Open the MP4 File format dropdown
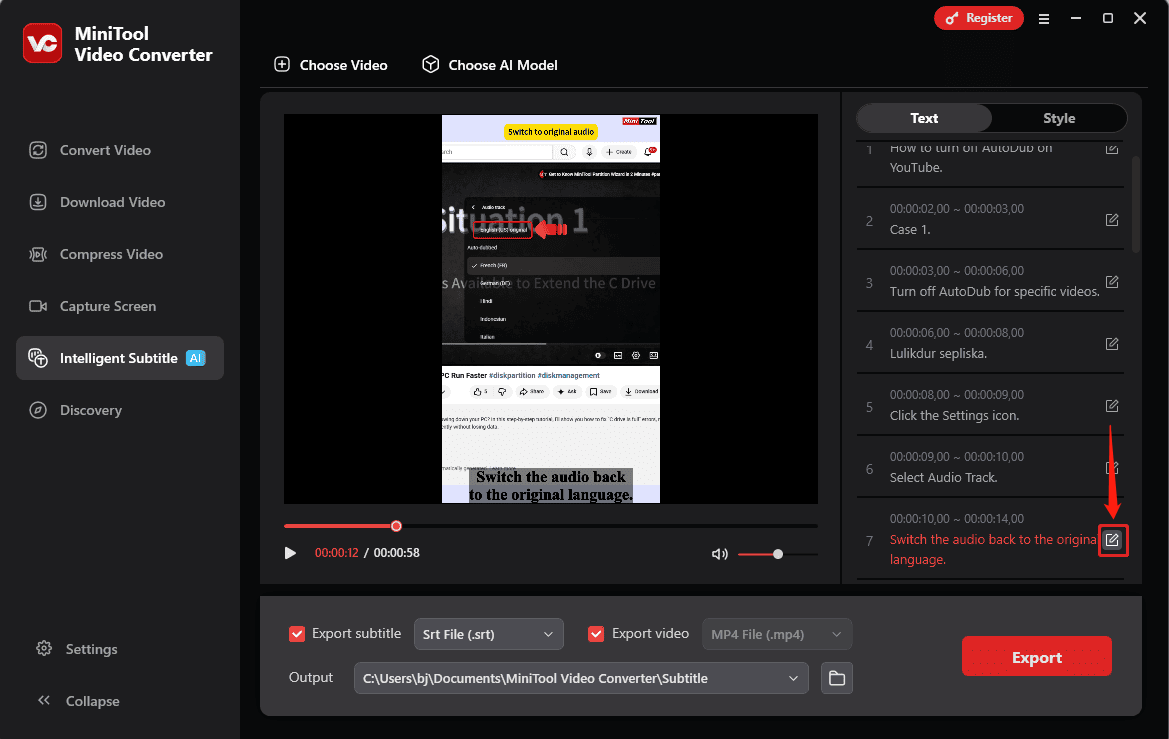This screenshot has width=1169, height=739. pos(776,633)
